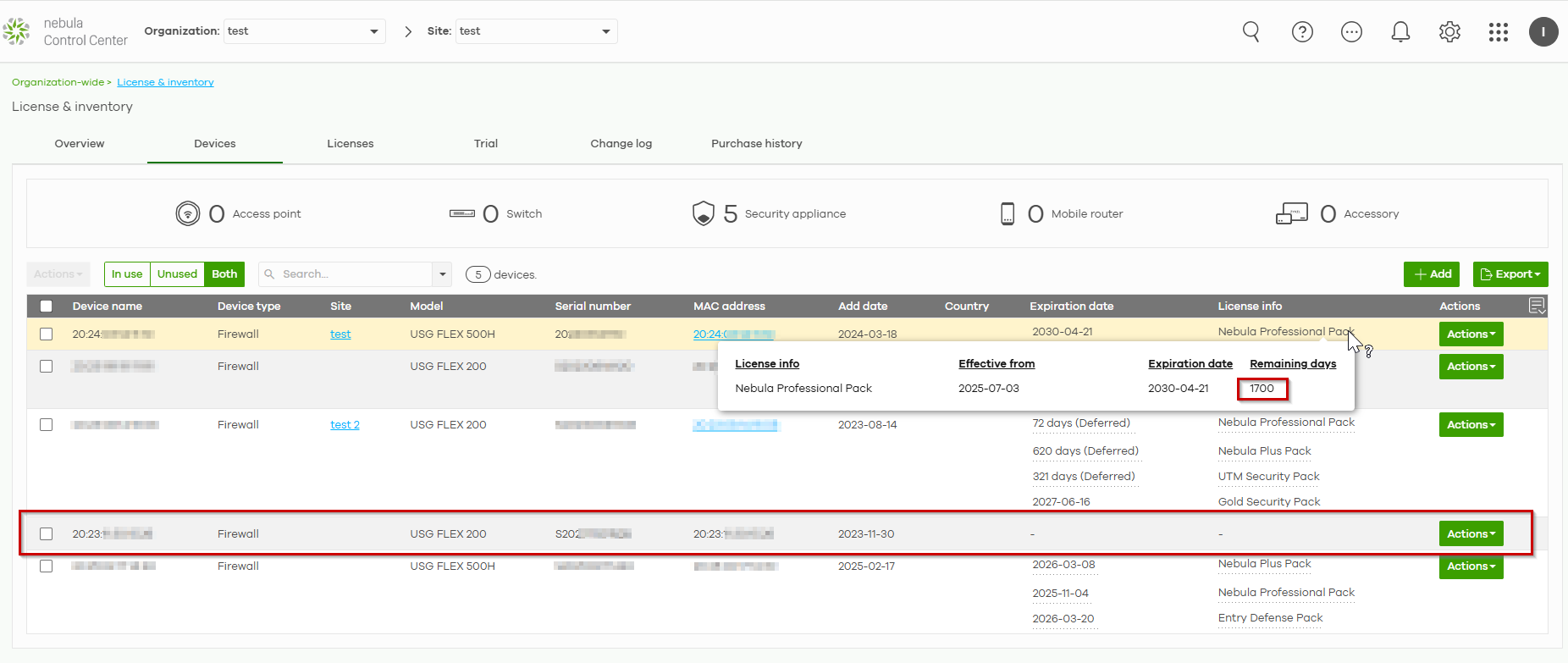Screen dimensions: 1568x663
Task: Filter devices by In use
Action: pos(127,274)
